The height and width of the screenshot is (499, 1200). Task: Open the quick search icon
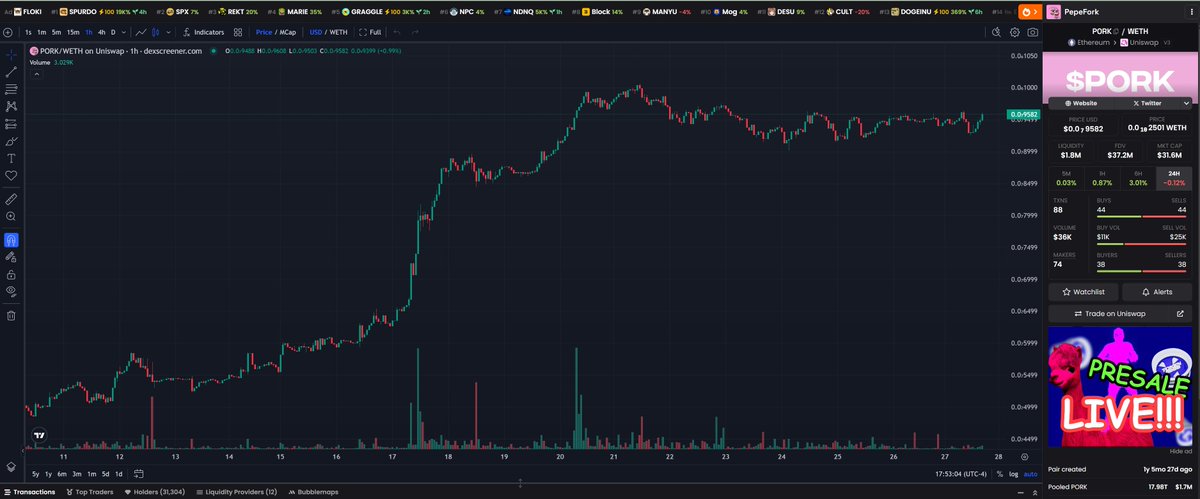point(997,32)
